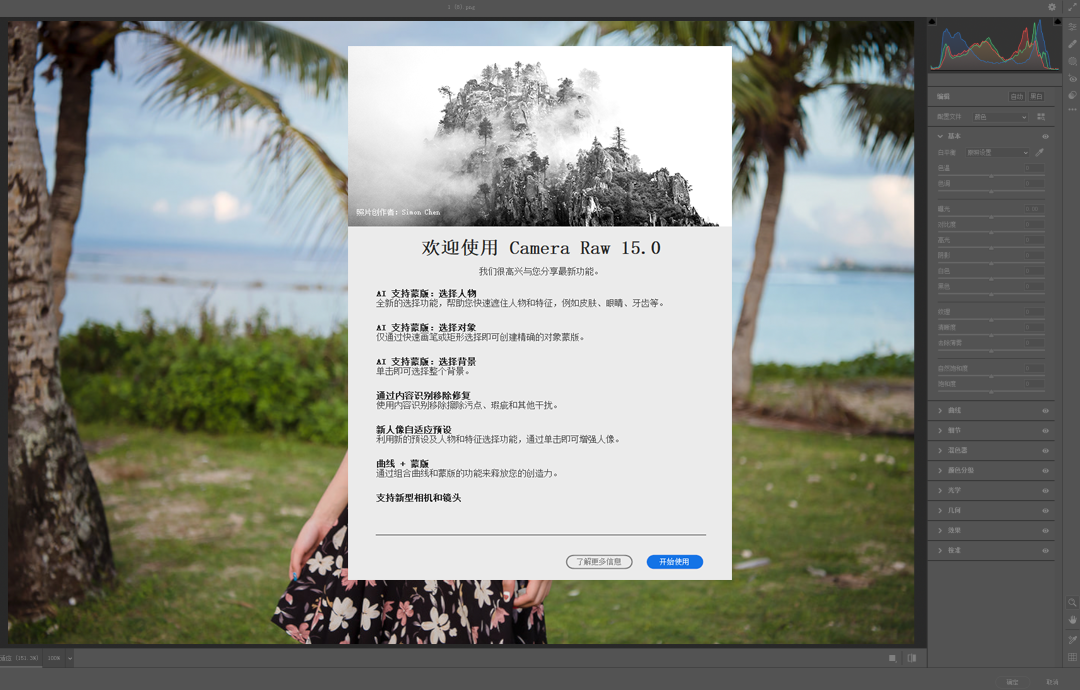Click the 新人像自适应预设 heading
This screenshot has width=1080, height=690.
point(414,430)
